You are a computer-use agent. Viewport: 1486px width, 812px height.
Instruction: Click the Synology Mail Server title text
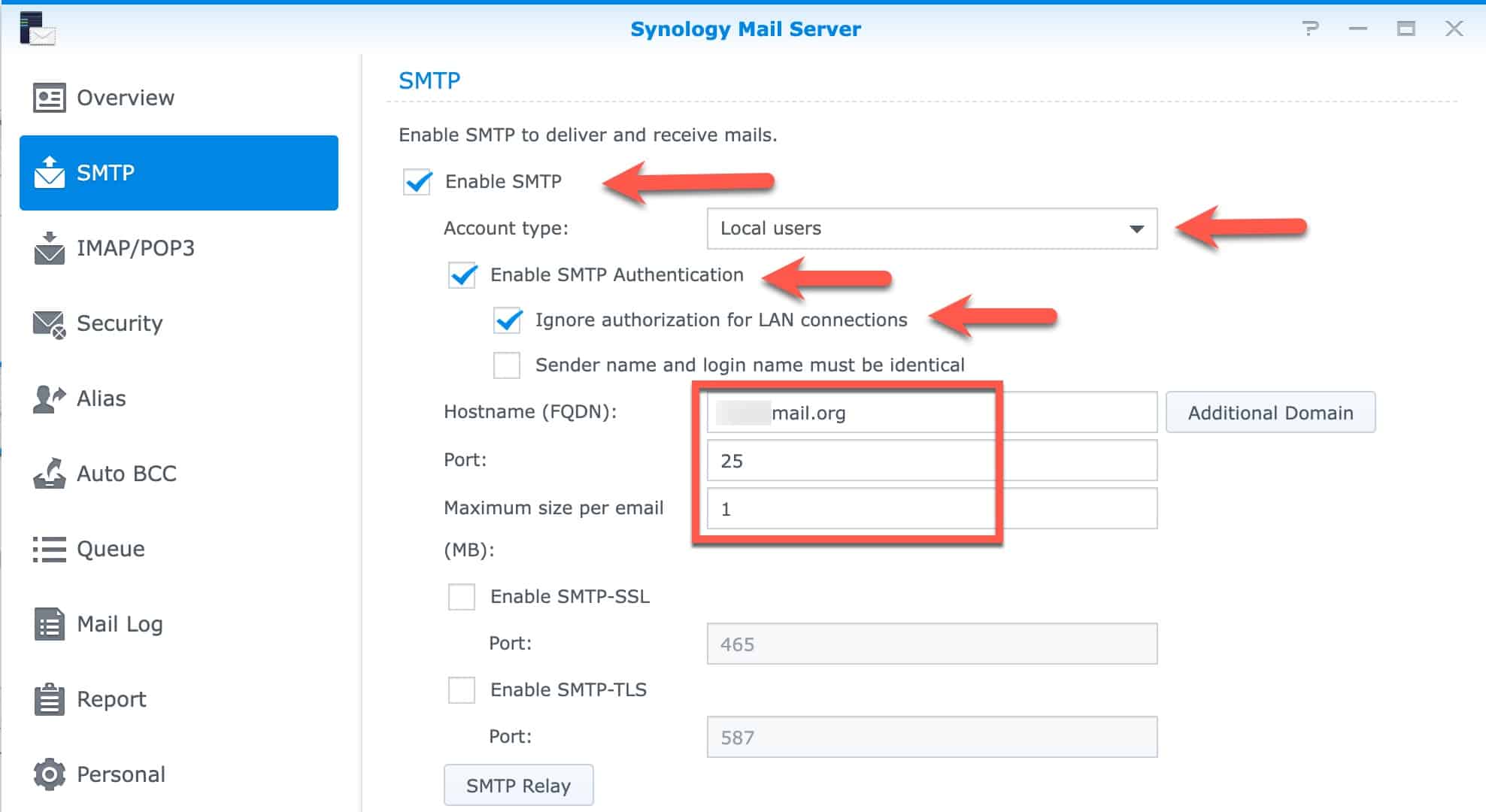[745, 29]
